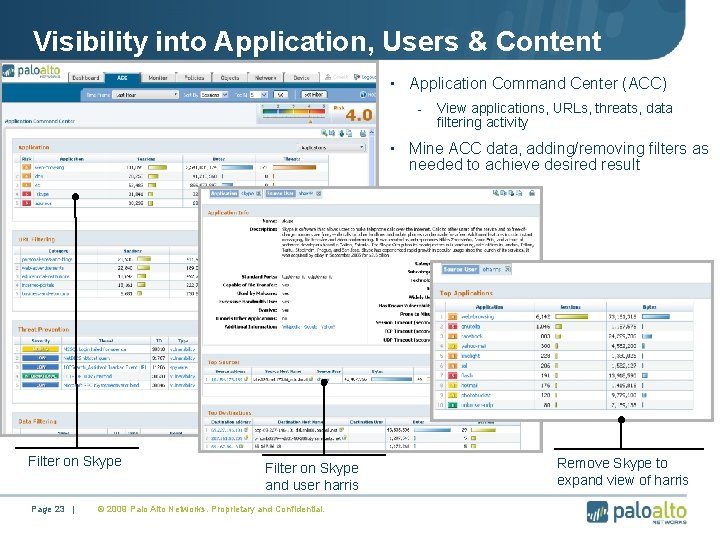Open the Top N dropdown
Image resolution: width=720 pixels, height=540 pixels.
pyautogui.click(x=259, y=95)
